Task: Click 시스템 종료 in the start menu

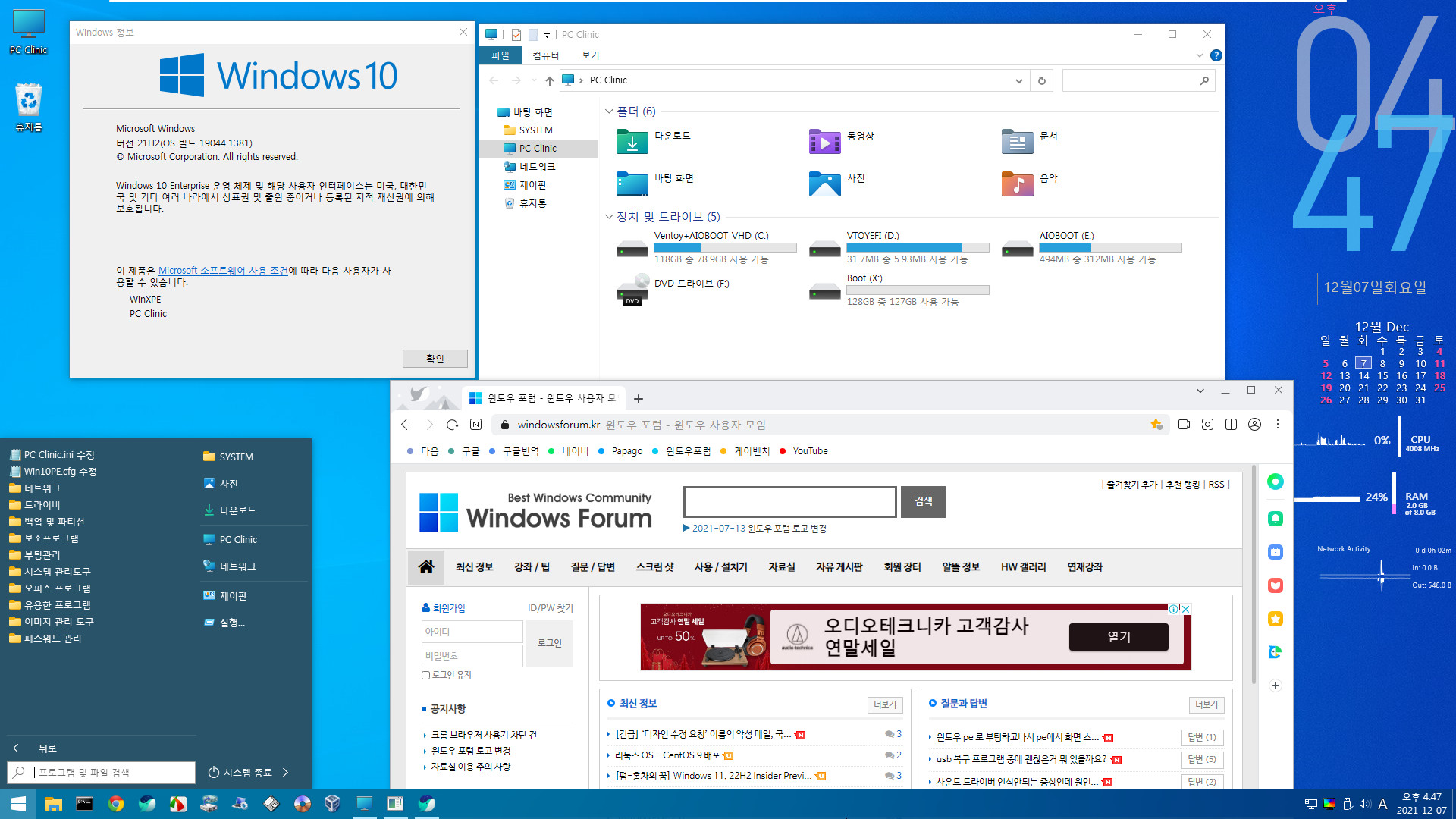Action: [241, 772]
